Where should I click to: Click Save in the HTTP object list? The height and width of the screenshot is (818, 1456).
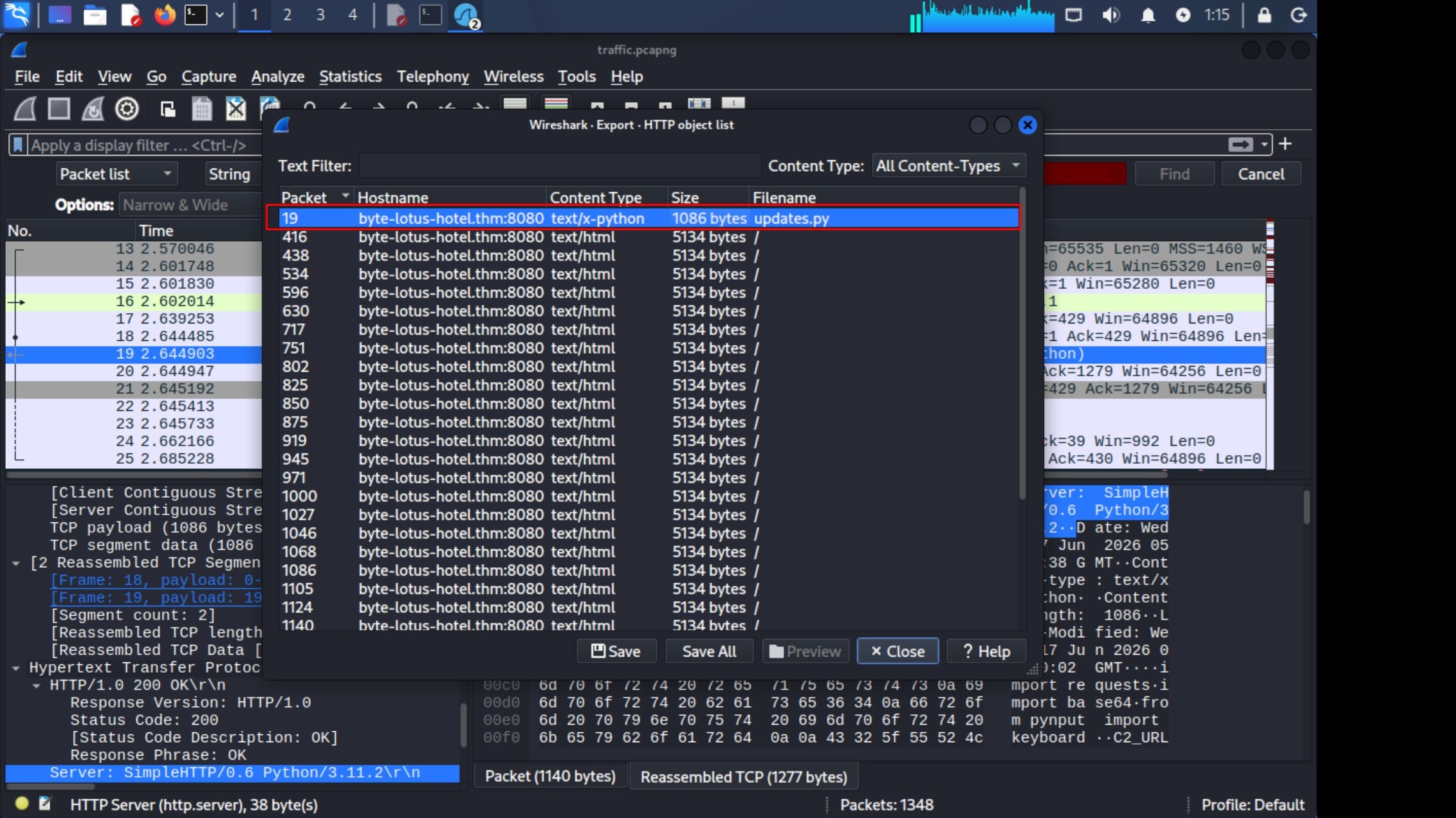coord(616,651)
